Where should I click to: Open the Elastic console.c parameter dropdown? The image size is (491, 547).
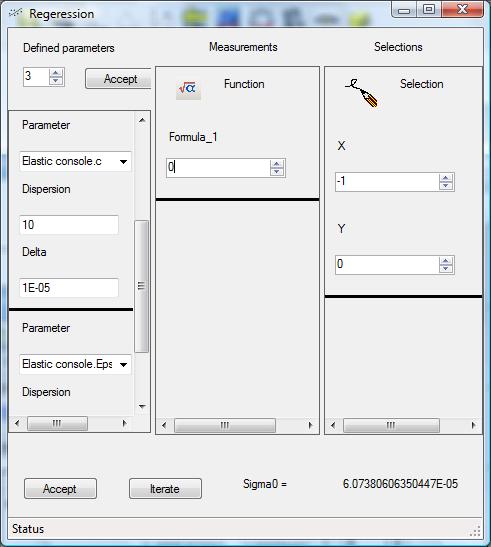pos(124,162)
